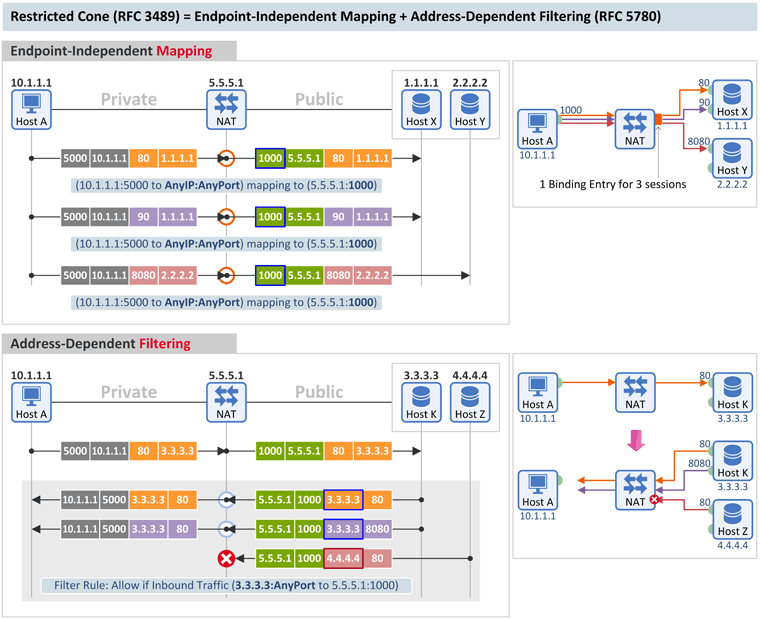Click pink 8080 port box left of NAT line

(143, 275)
